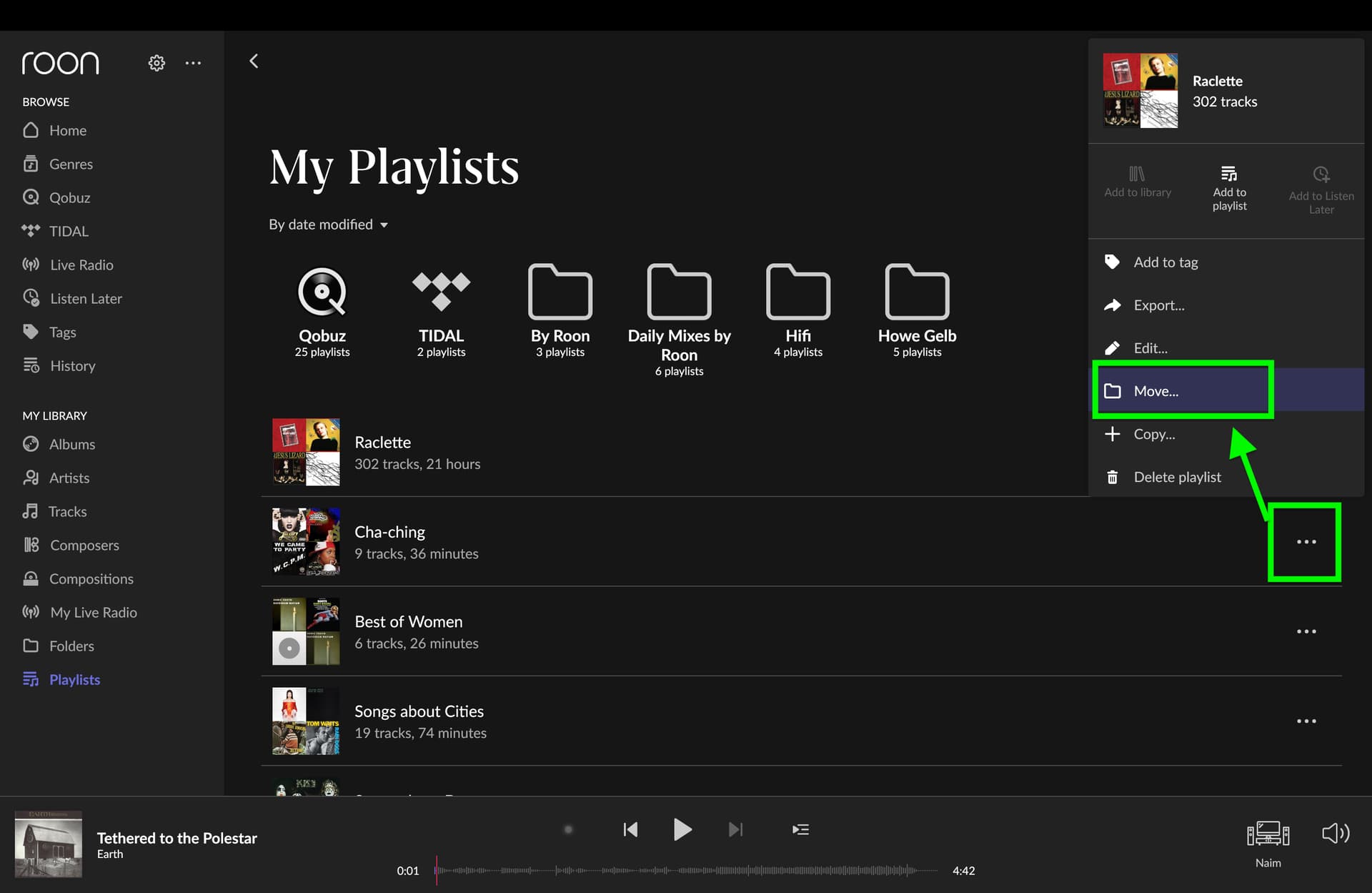The height and width of the screenshot is (893, 1372).
Task: Open the Qobuz playlists folder
Action: tap(322, 292)
